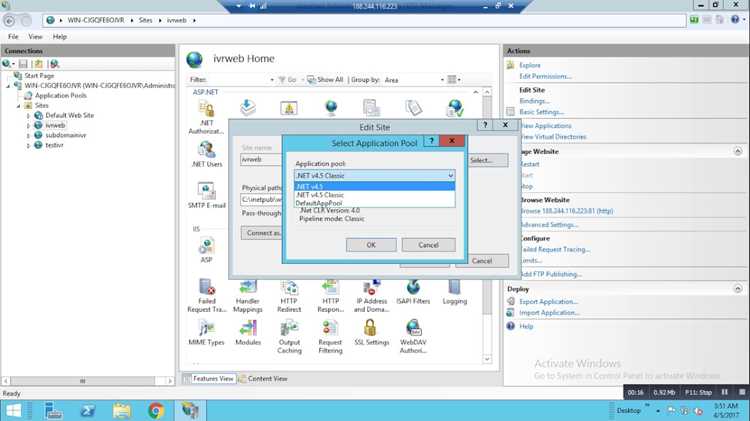The width and height of the screenshot is (750, 421).
Task: Expand the Default Web Site node
Action: 28,115
